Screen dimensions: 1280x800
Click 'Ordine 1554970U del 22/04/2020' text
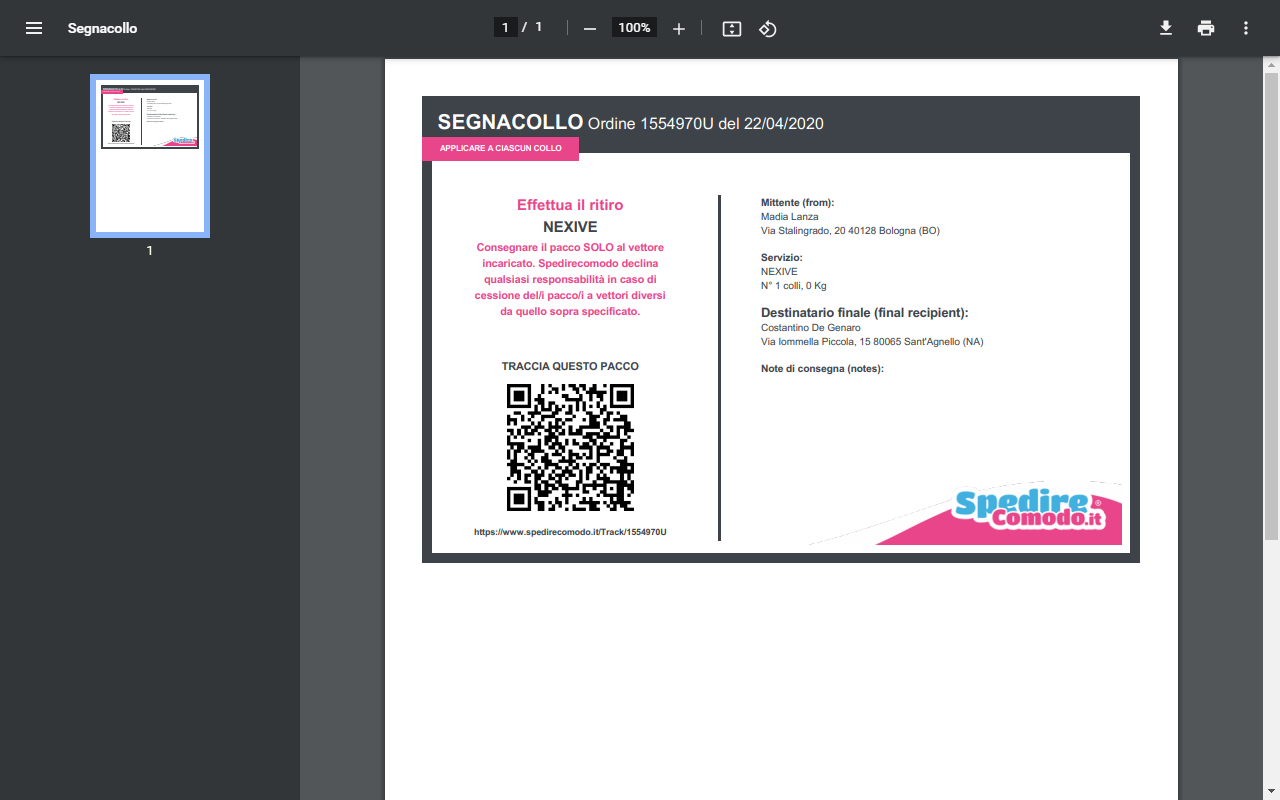pos(706,124)
